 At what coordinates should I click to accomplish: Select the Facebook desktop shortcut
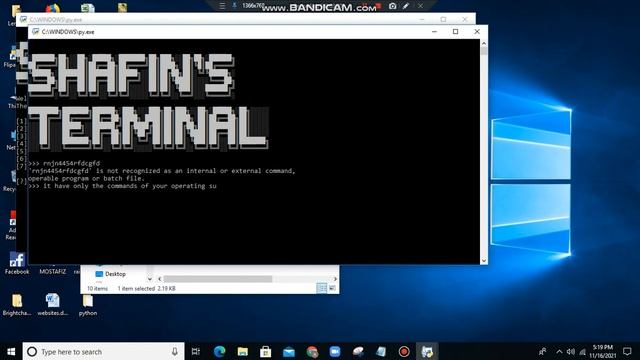coord(17,263)
